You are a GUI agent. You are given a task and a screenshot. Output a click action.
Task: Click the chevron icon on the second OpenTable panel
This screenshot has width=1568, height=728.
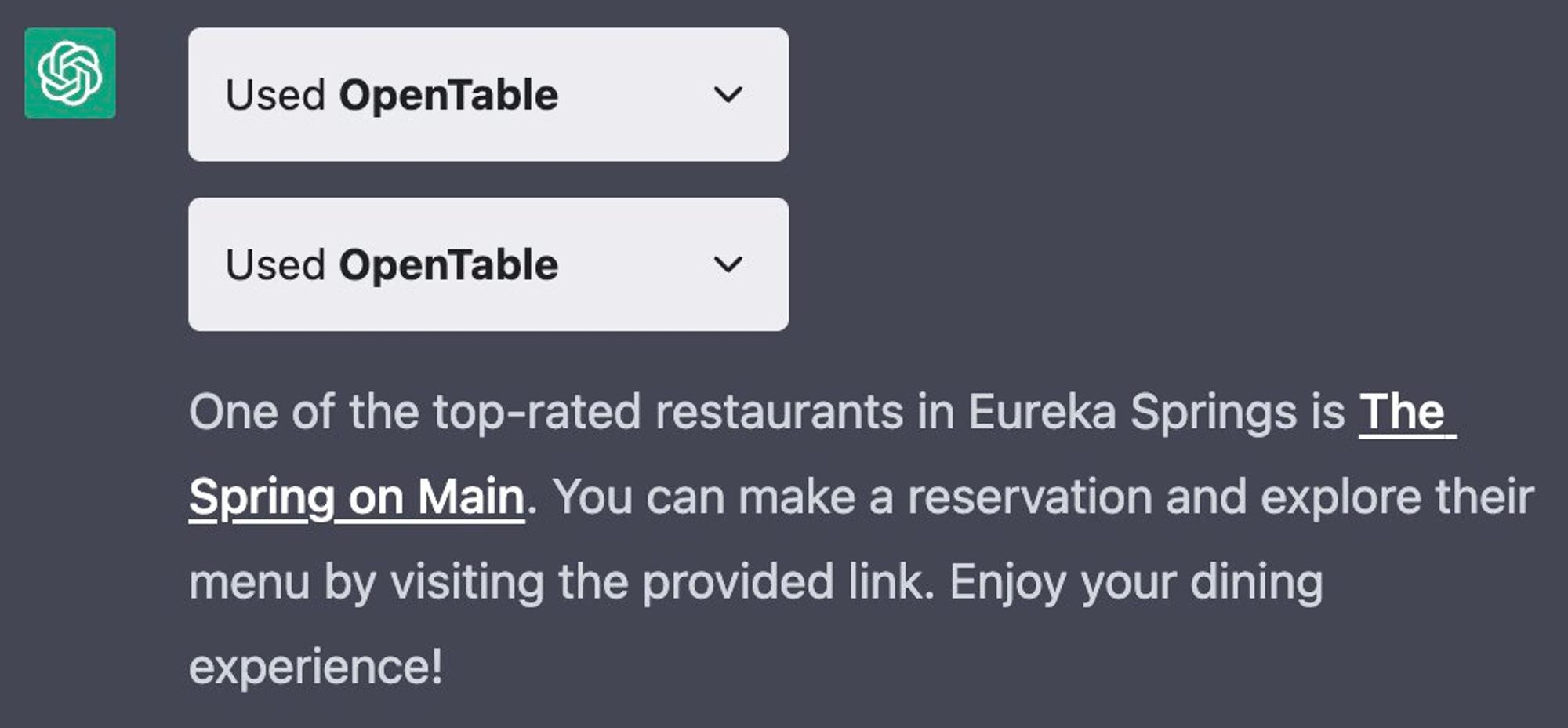tap(728, 264)
